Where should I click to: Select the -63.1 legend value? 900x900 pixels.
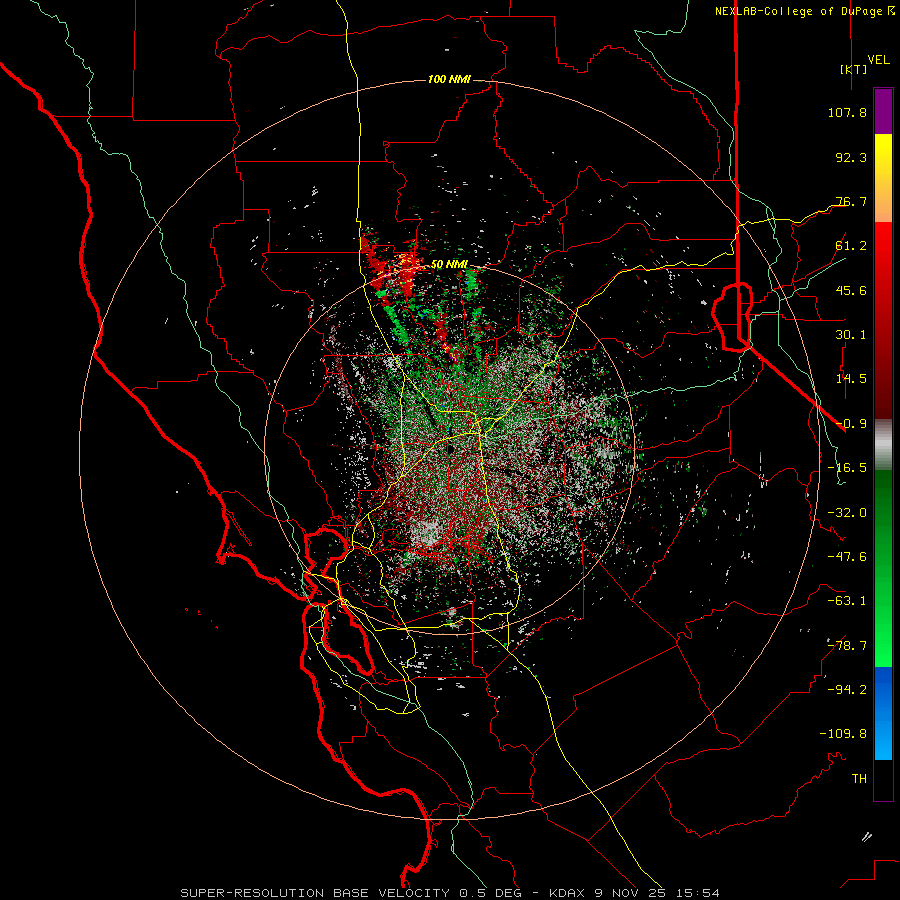[847, 601]
